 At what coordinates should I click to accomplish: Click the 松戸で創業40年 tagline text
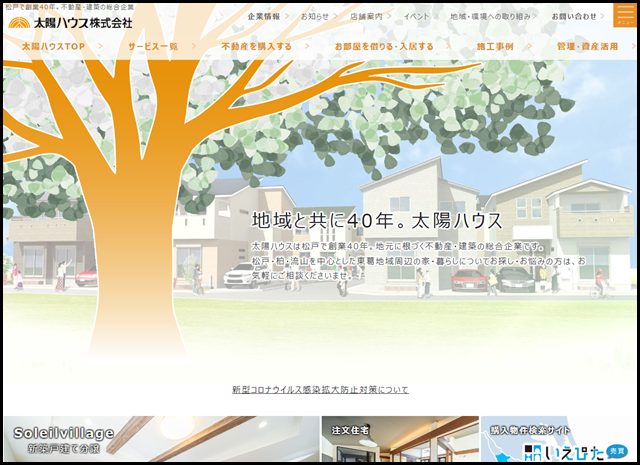pyautogui.click(x=69, y=7)
